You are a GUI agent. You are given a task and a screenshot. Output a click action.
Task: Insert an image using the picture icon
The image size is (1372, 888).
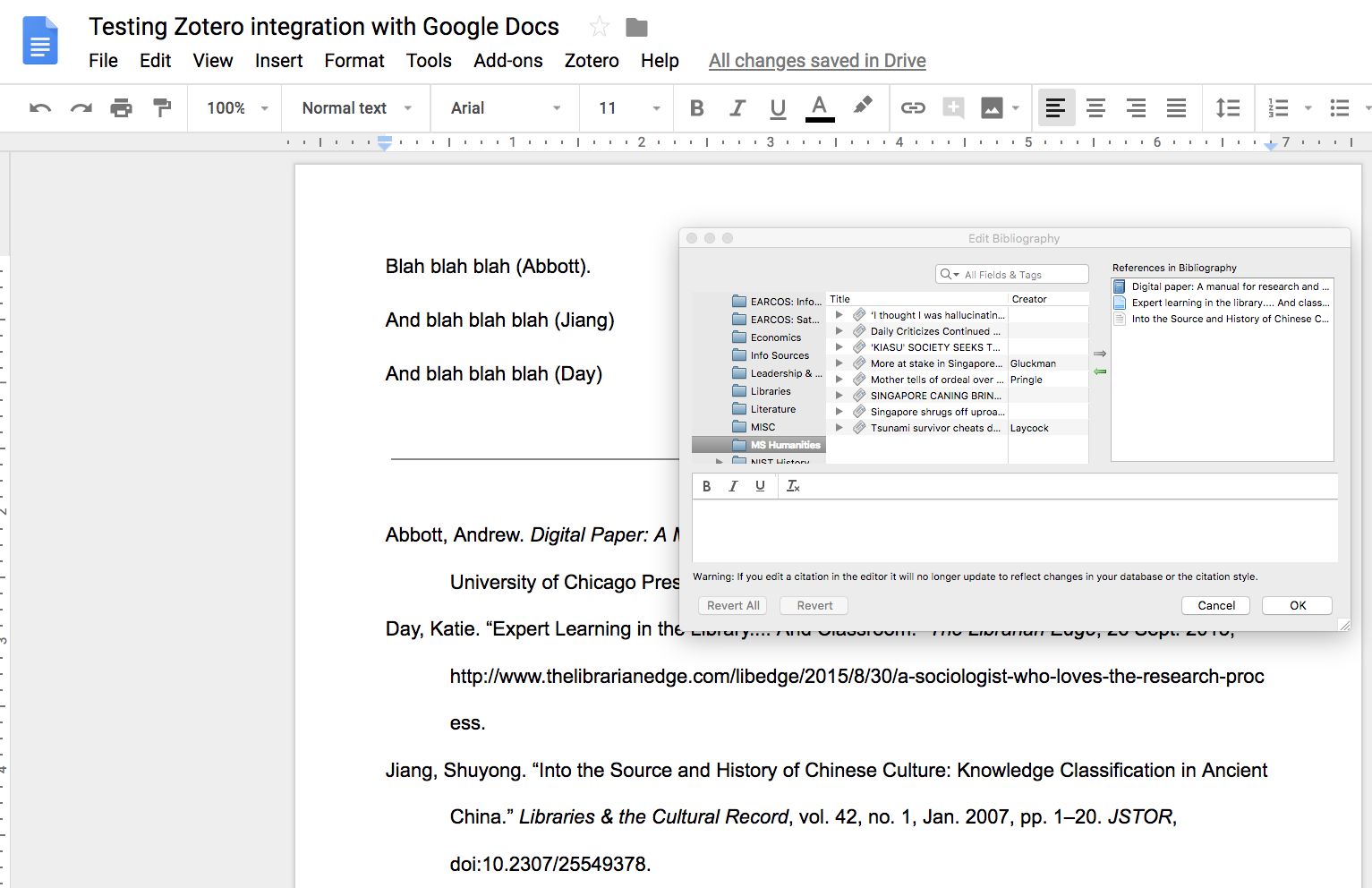[992, 108]
